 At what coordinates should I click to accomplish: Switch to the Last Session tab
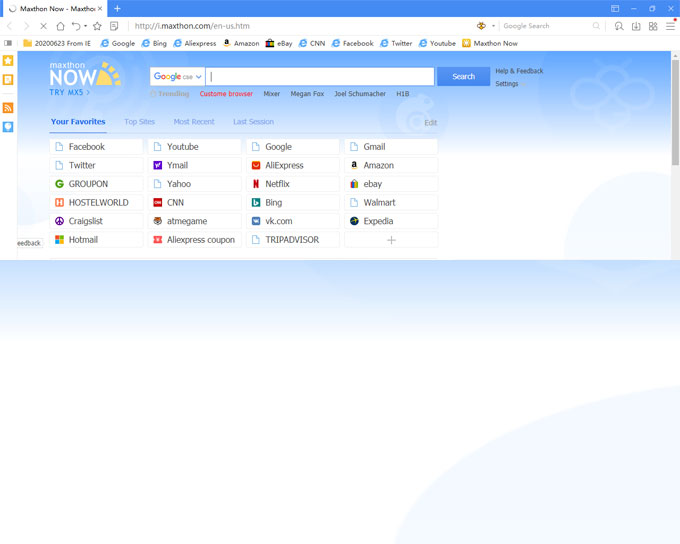click(253, 121)
